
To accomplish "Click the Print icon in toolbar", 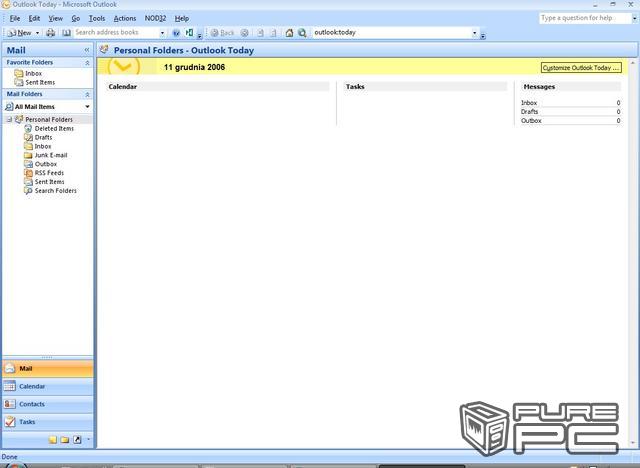I will 51,33.
